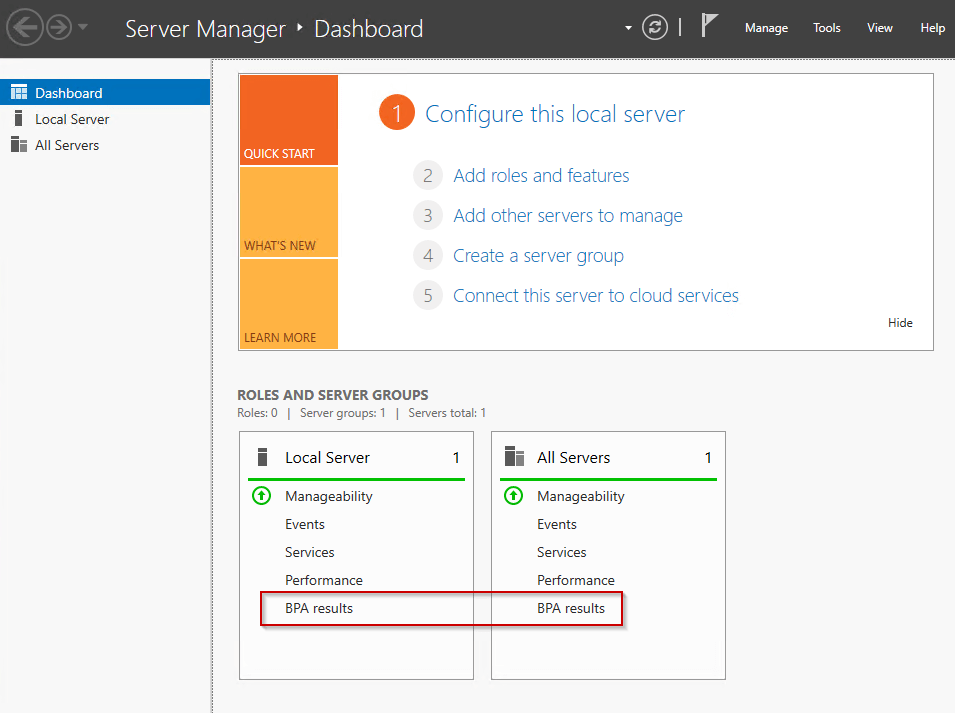Click the All Servers icon in sidebar

pyautogui.click(x=19, y=144)
